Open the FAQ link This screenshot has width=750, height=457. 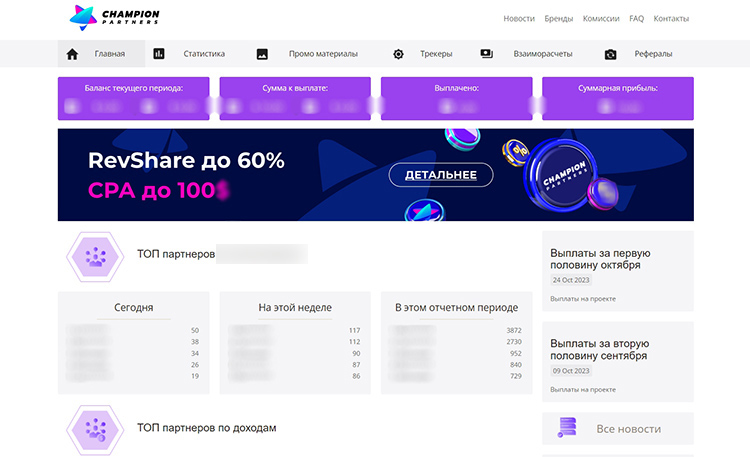point(637,18)
